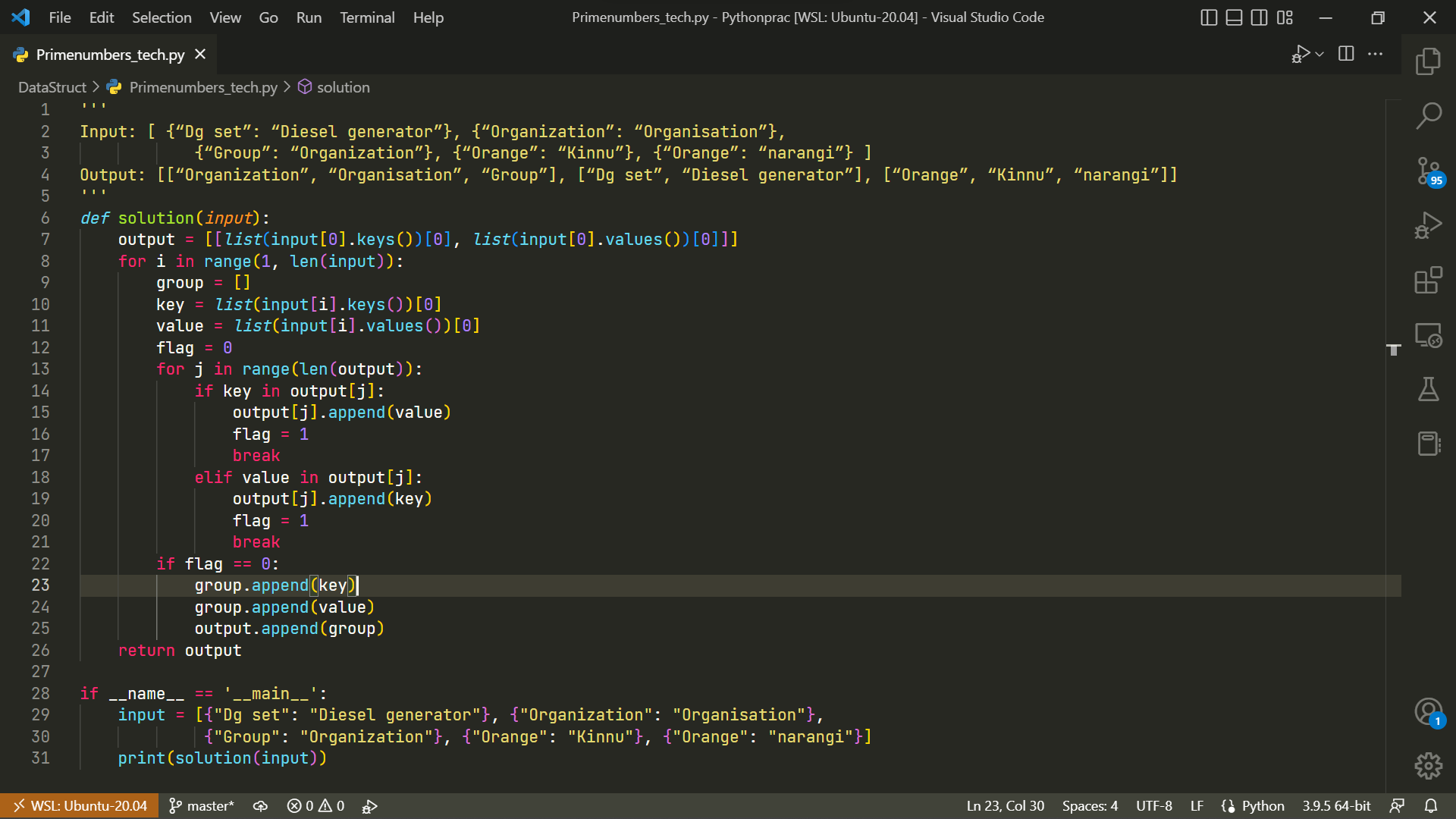Open the Explorer view in activity bar
This screenshot has height=819, width=1456.
[1428, 61]
